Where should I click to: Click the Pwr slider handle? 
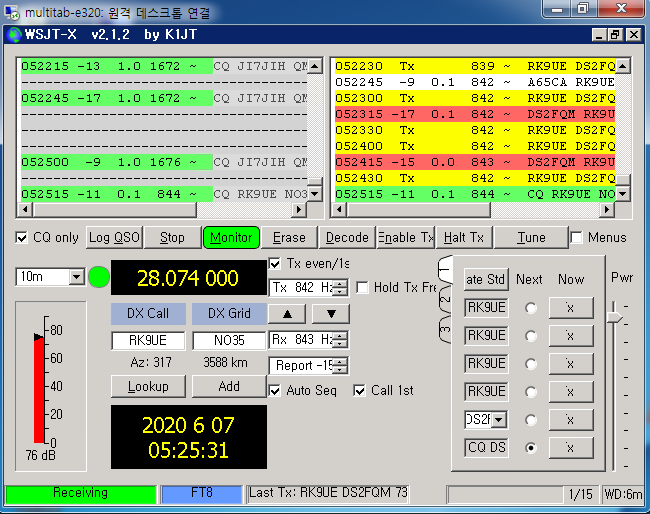pyautogui.click(x=614, y=317)
